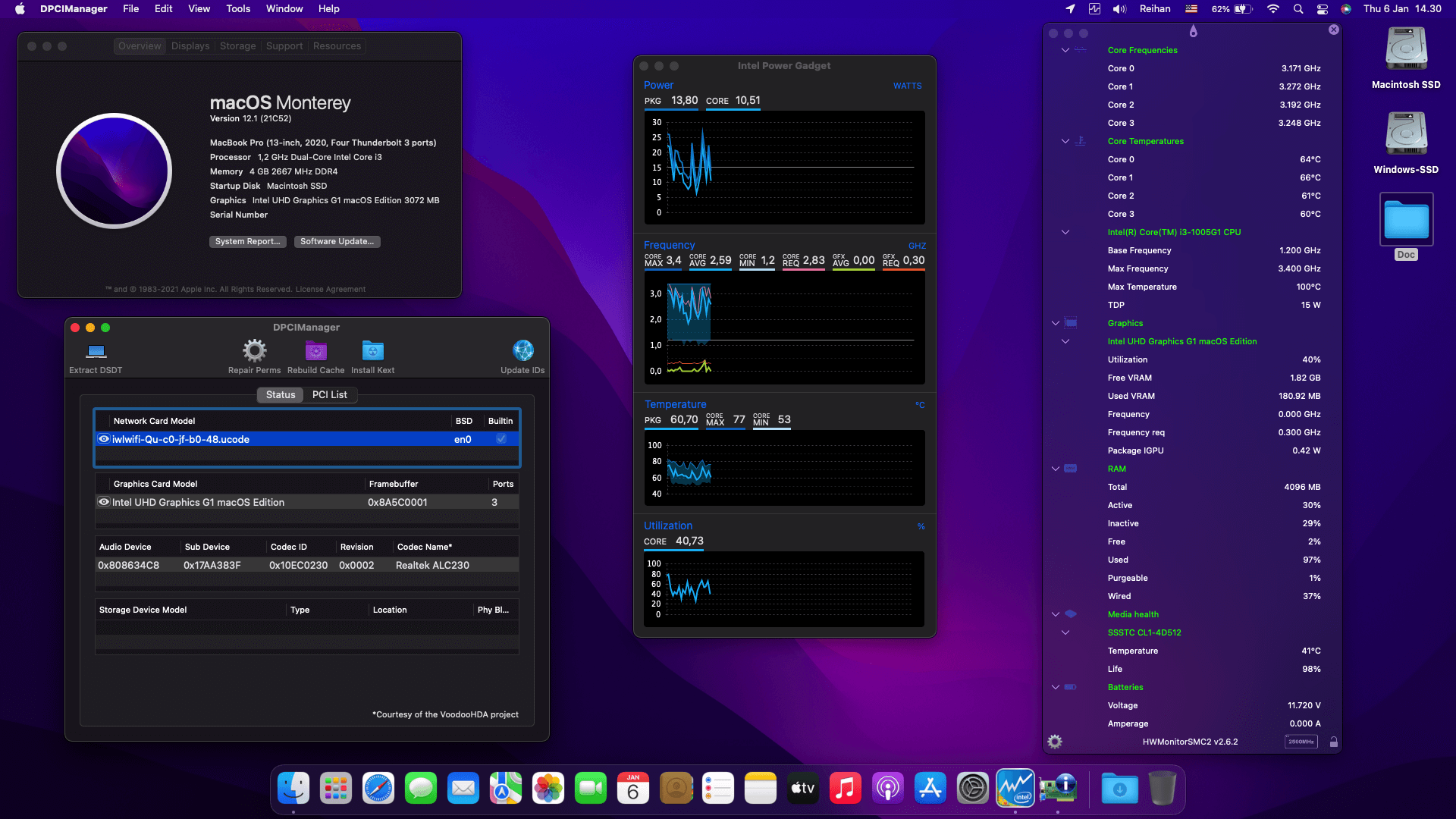Click the date and time in menu bar

pos(1402,9)
